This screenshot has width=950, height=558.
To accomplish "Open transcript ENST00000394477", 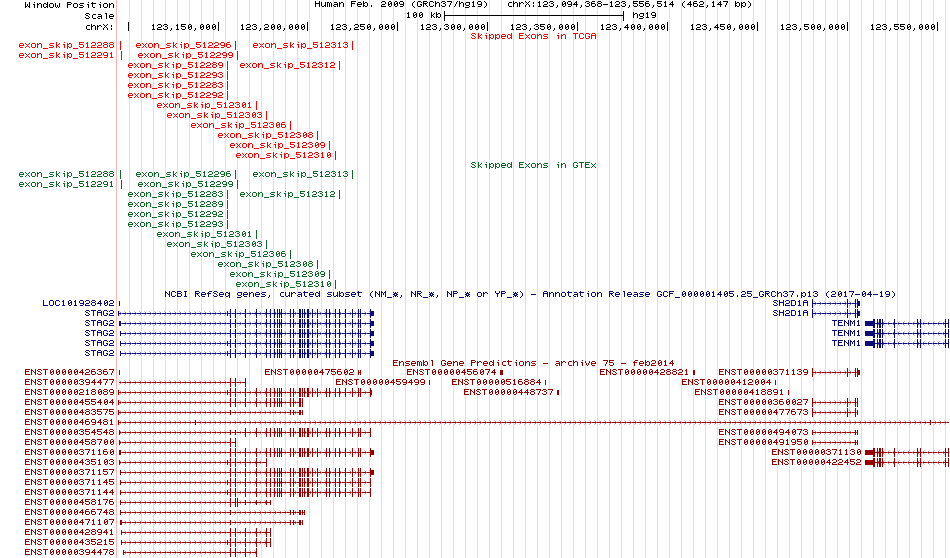I will [69, 382].
